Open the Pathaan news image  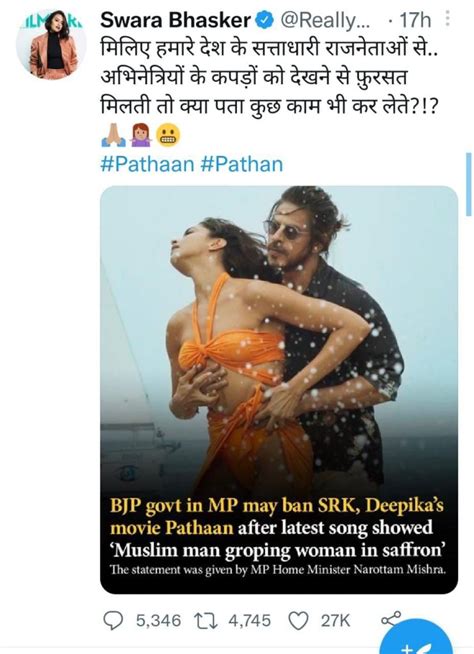pos(279,390)
